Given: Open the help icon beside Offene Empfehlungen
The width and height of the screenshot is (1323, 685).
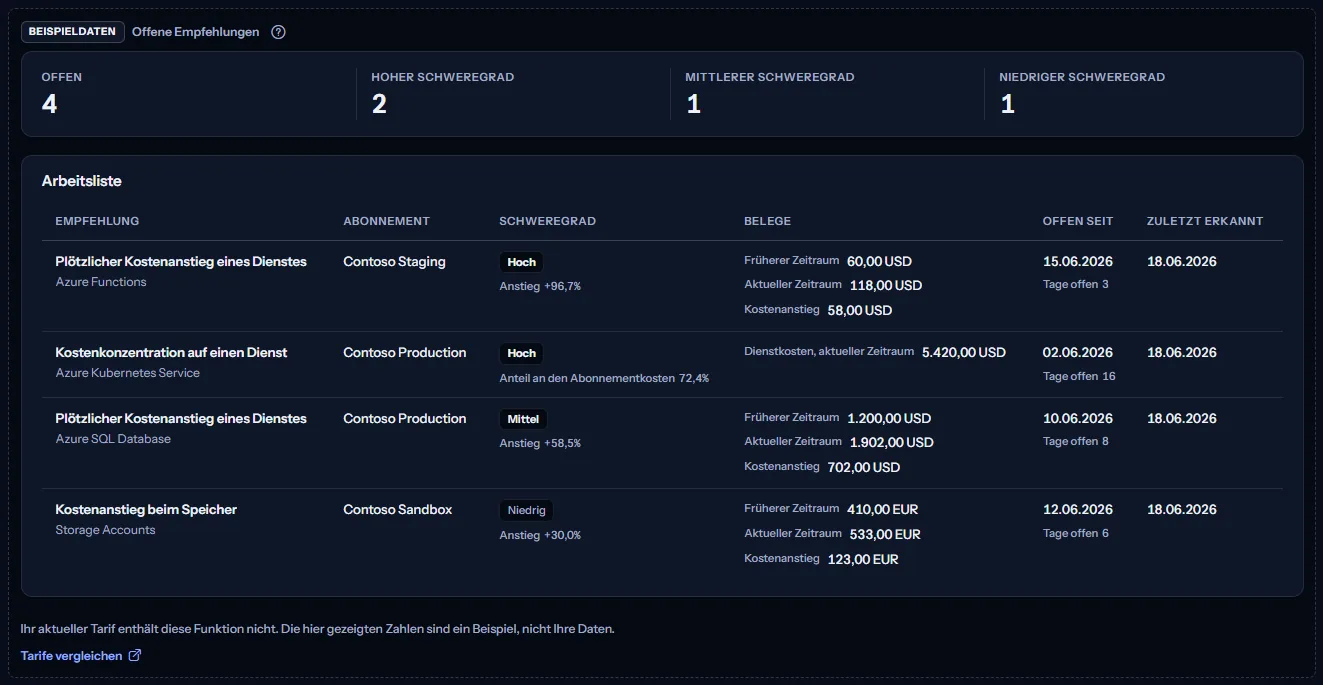Looking at the screenshot, I should (279, 32).
